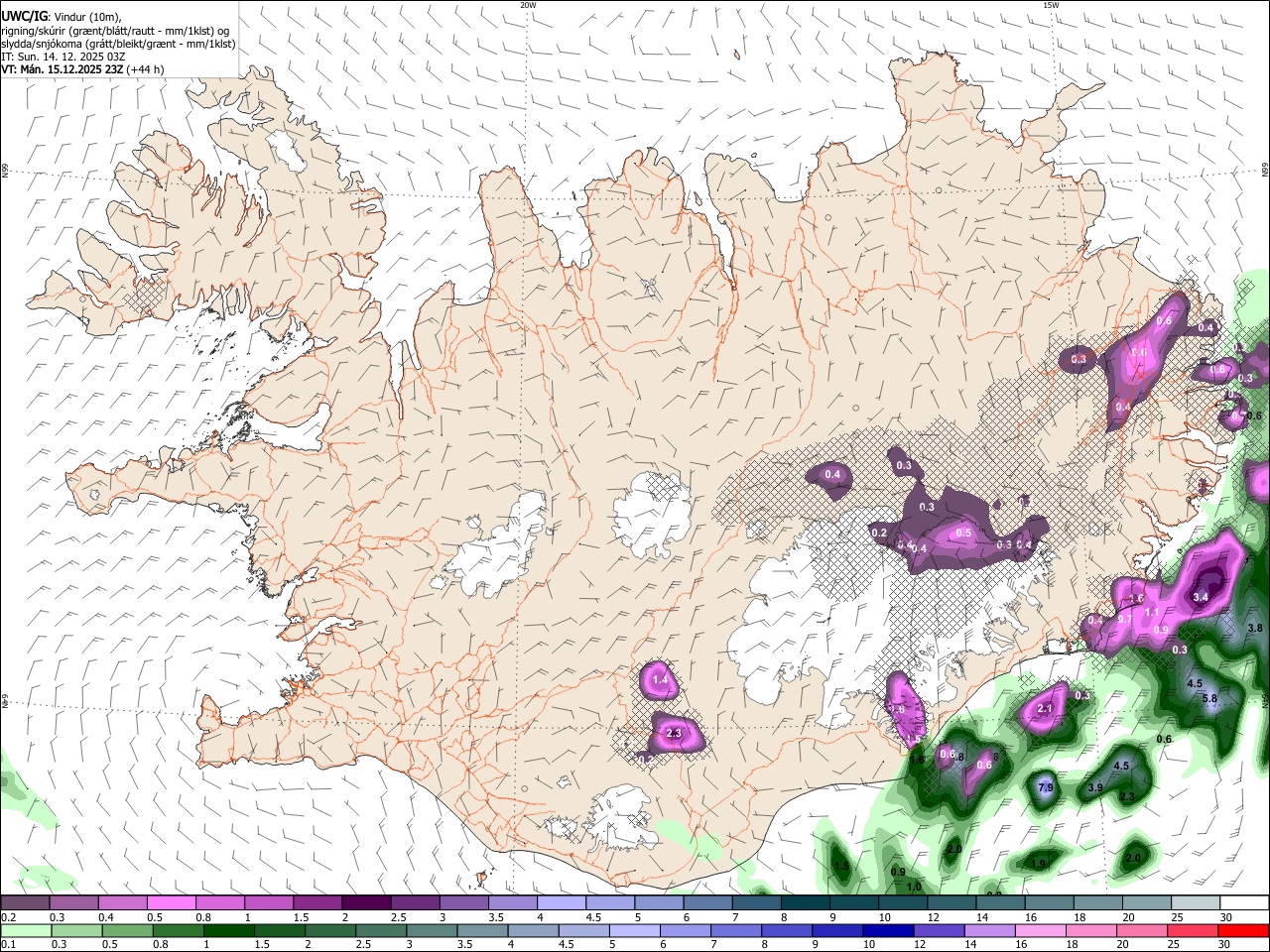Click the upper legend swatch starting at 0.5

click(x=171, y=903)
